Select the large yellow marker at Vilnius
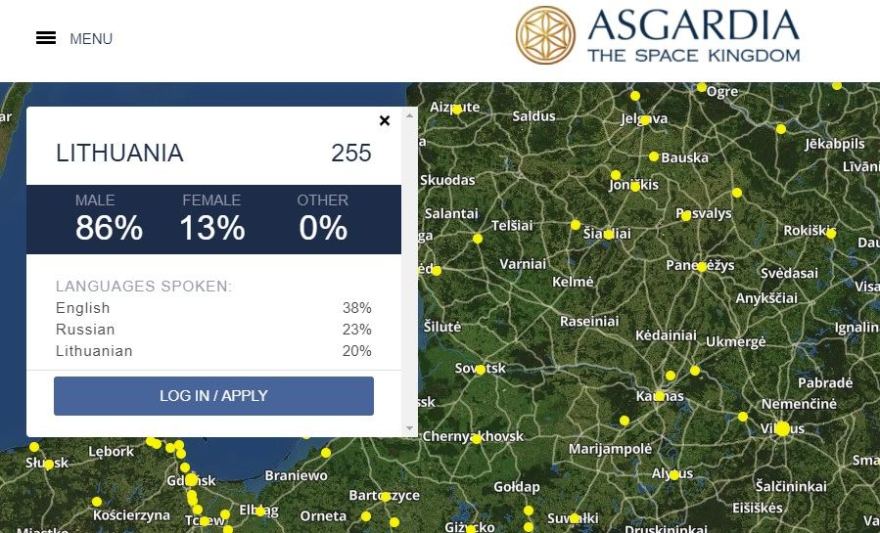Viewport: 880px width, 533px height. point(782,429)
